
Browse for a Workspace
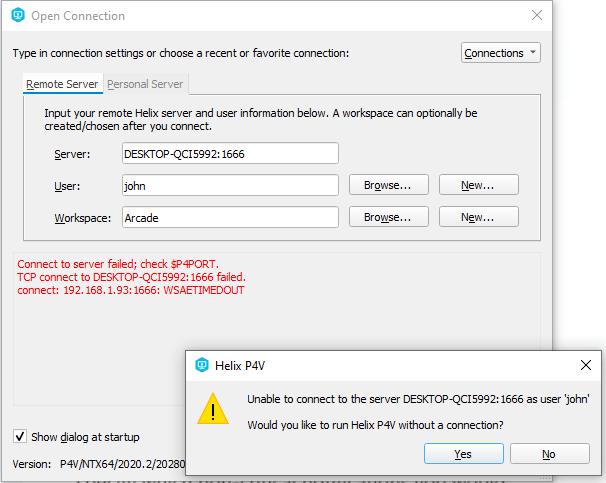click(388, 217)
